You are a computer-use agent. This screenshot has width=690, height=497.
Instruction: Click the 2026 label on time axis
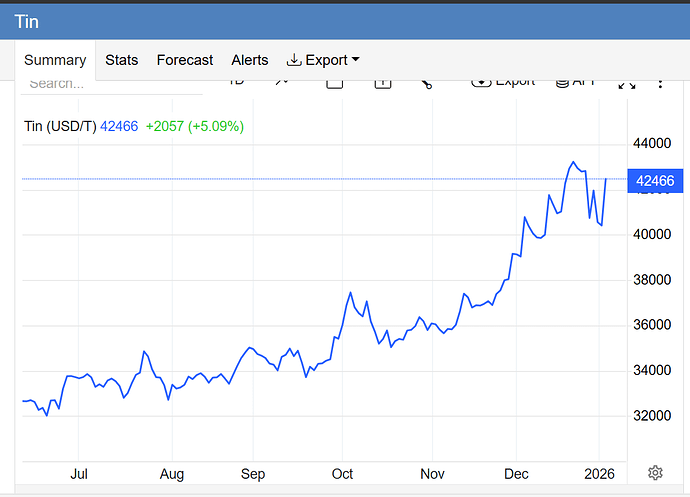click(599, 474)
